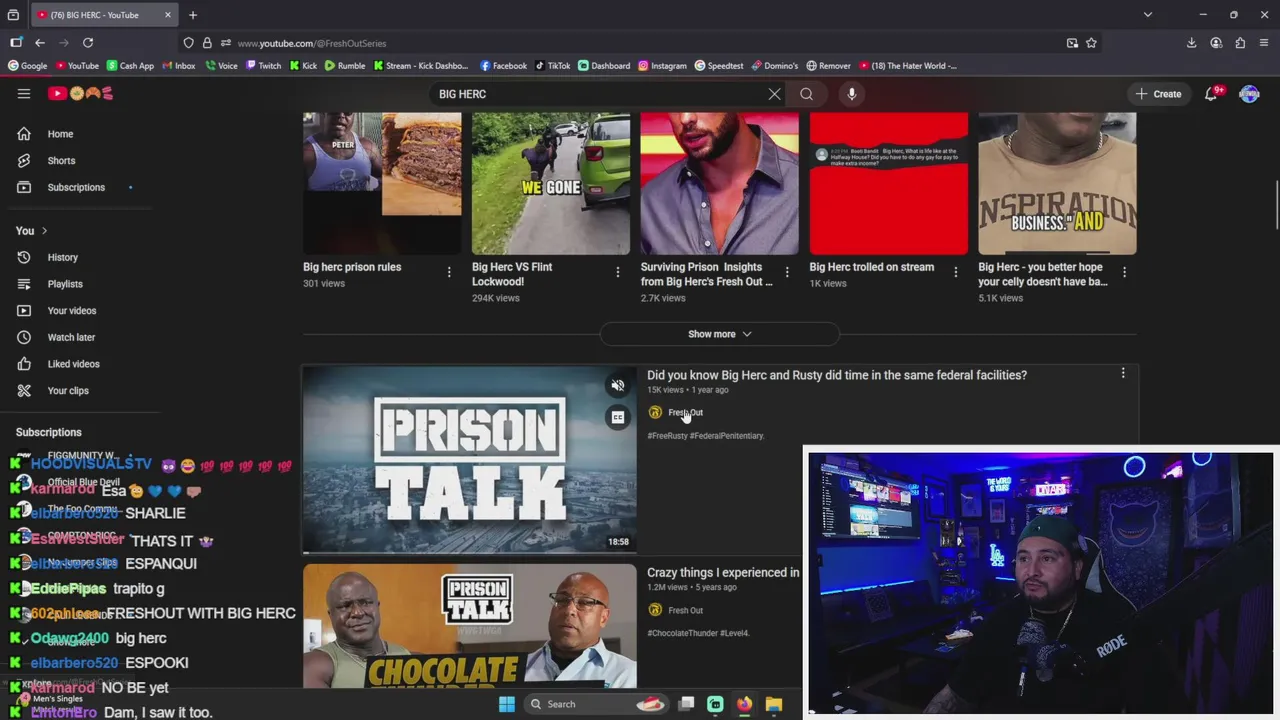
Task: Open Big herc prison rules short thumbnail
Action: 382,183
